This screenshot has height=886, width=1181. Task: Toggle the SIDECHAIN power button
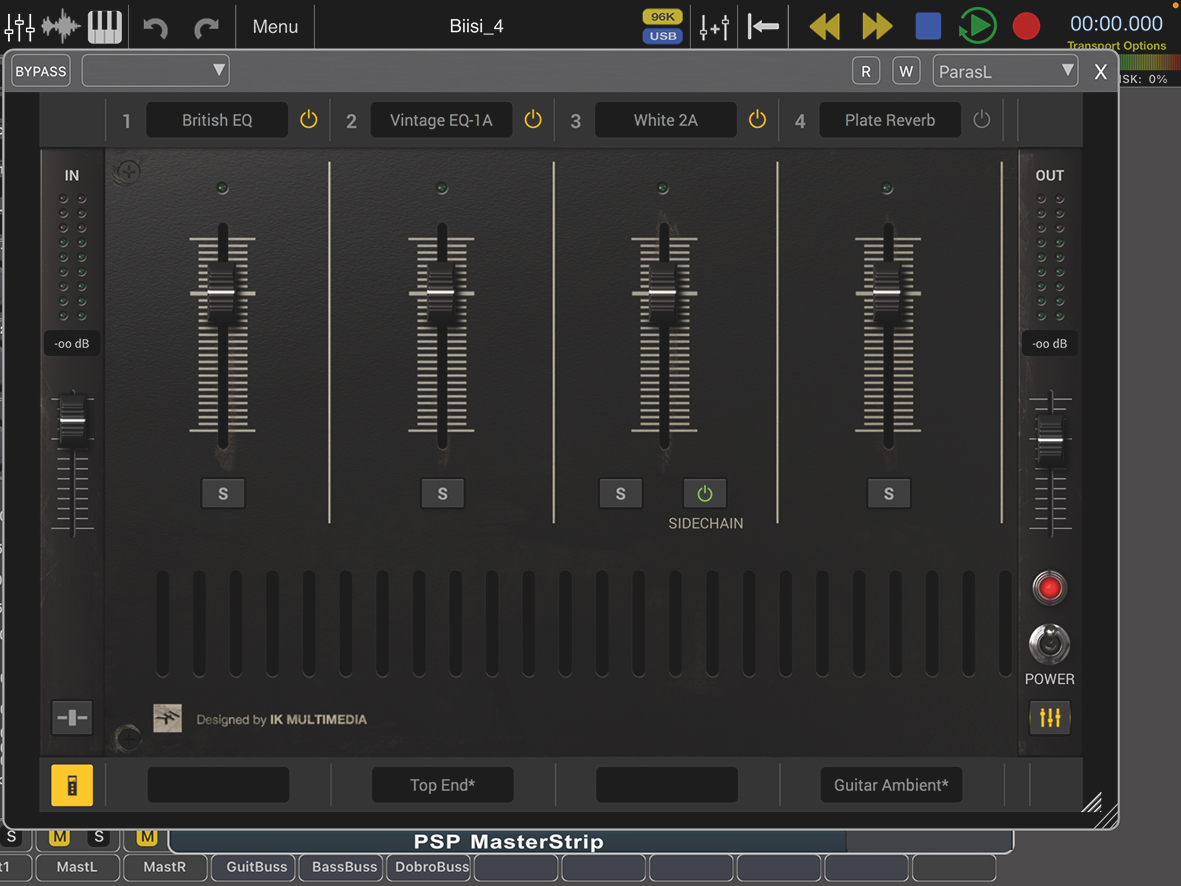705,493
